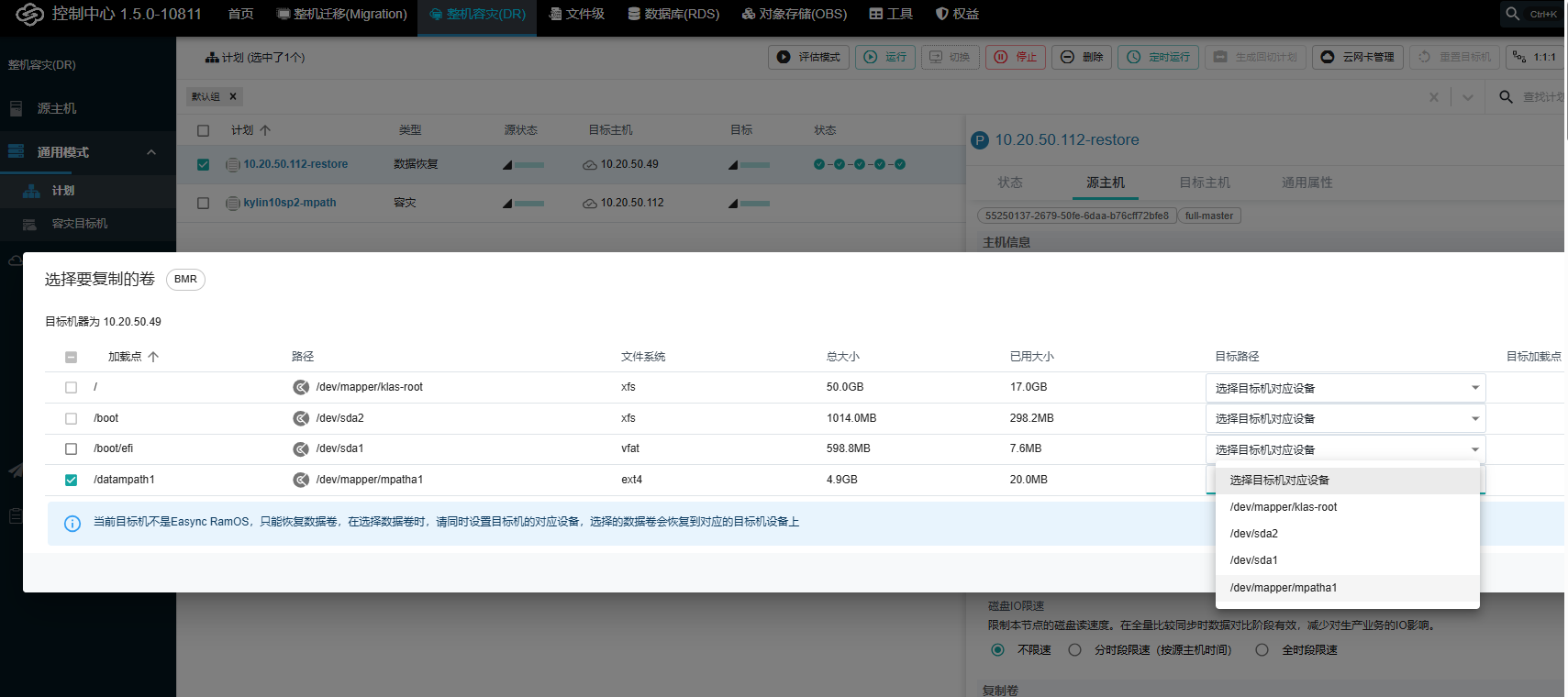Click the disk icon beside /dev/mapper/klas-root

click(x=301, y=387)
